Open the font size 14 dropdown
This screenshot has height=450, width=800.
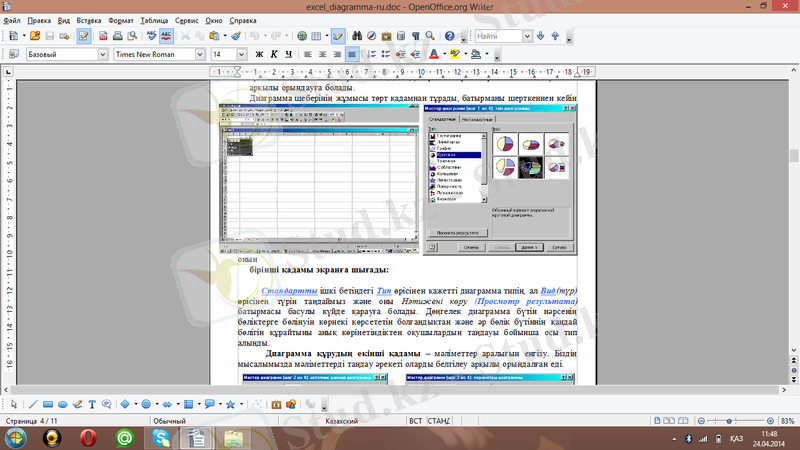[241, 54]
